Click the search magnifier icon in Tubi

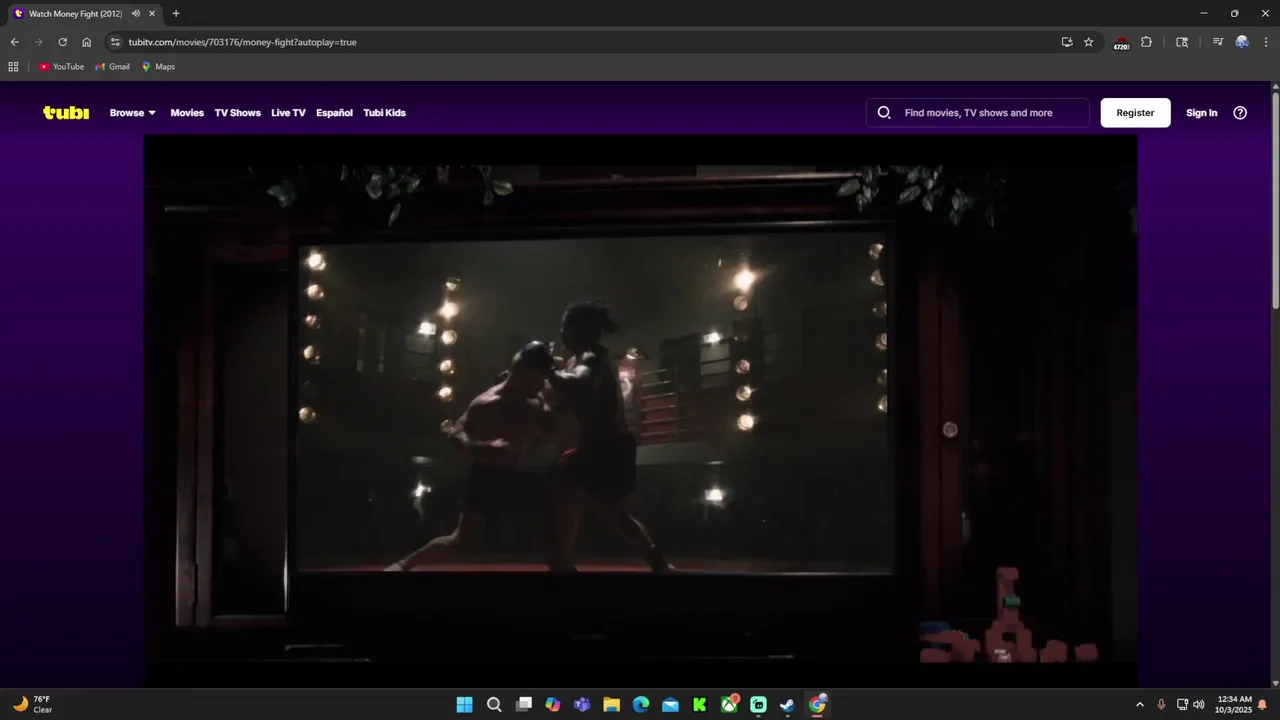pyautogui.click(x=884, y=113)
